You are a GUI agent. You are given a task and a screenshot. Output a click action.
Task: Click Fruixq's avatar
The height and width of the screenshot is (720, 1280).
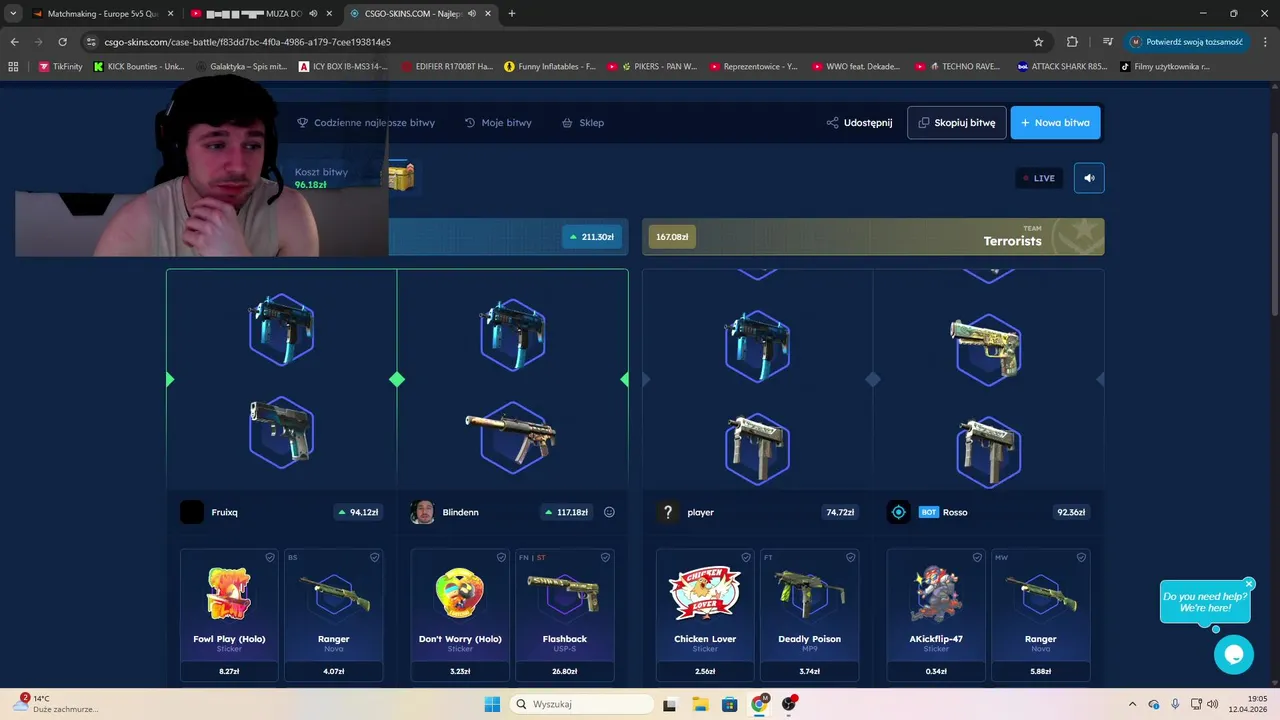pos(192,512)
